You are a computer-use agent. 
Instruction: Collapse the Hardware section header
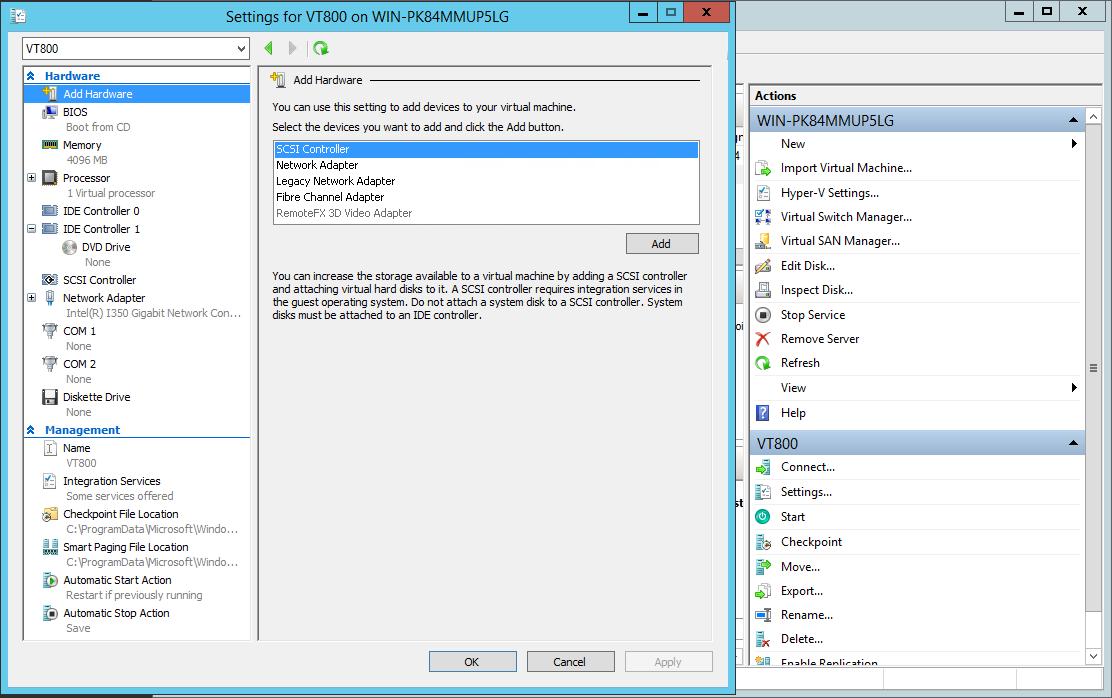[x=30, y=75]
